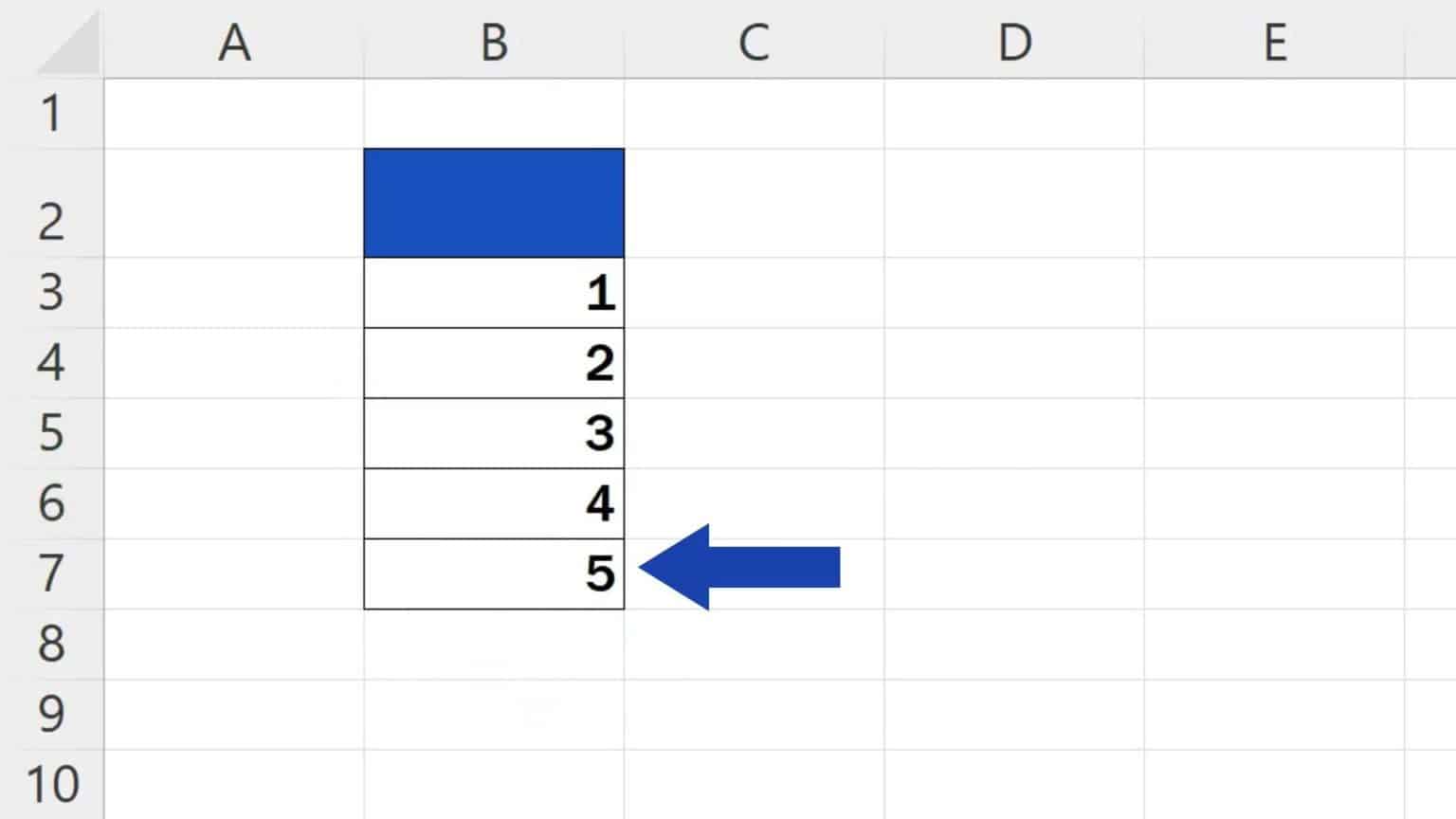Click the column E header

coord(1275,43)
